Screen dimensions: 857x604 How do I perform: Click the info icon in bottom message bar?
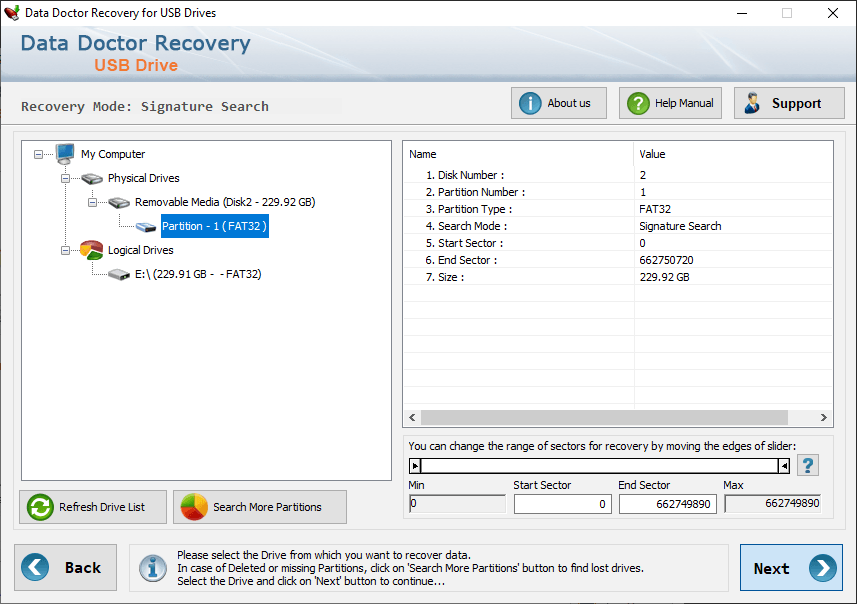tap(153, 568)
